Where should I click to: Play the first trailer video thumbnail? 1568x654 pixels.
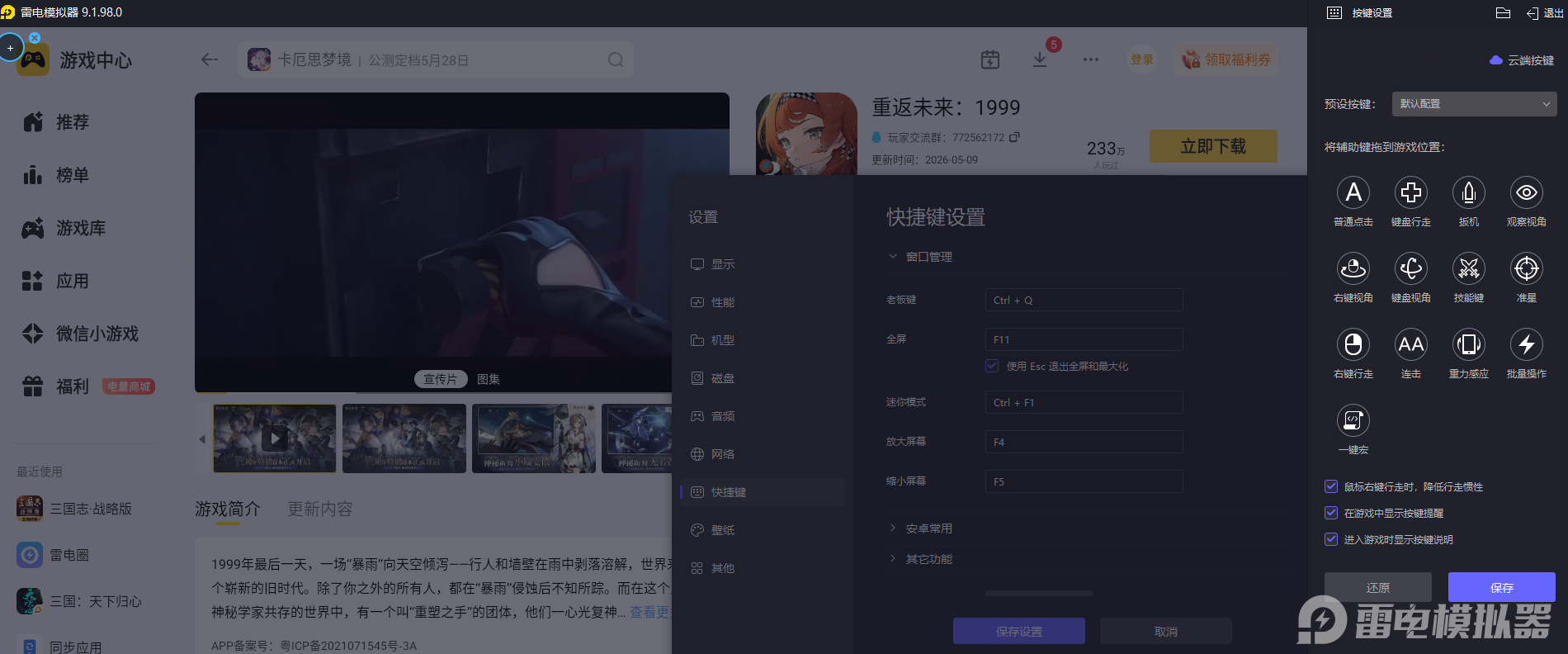tap(275, 438)
